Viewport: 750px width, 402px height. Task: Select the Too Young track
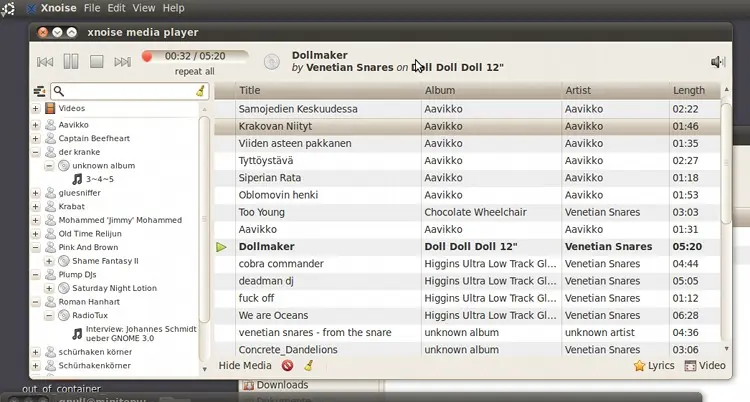[x=467, y=212]
